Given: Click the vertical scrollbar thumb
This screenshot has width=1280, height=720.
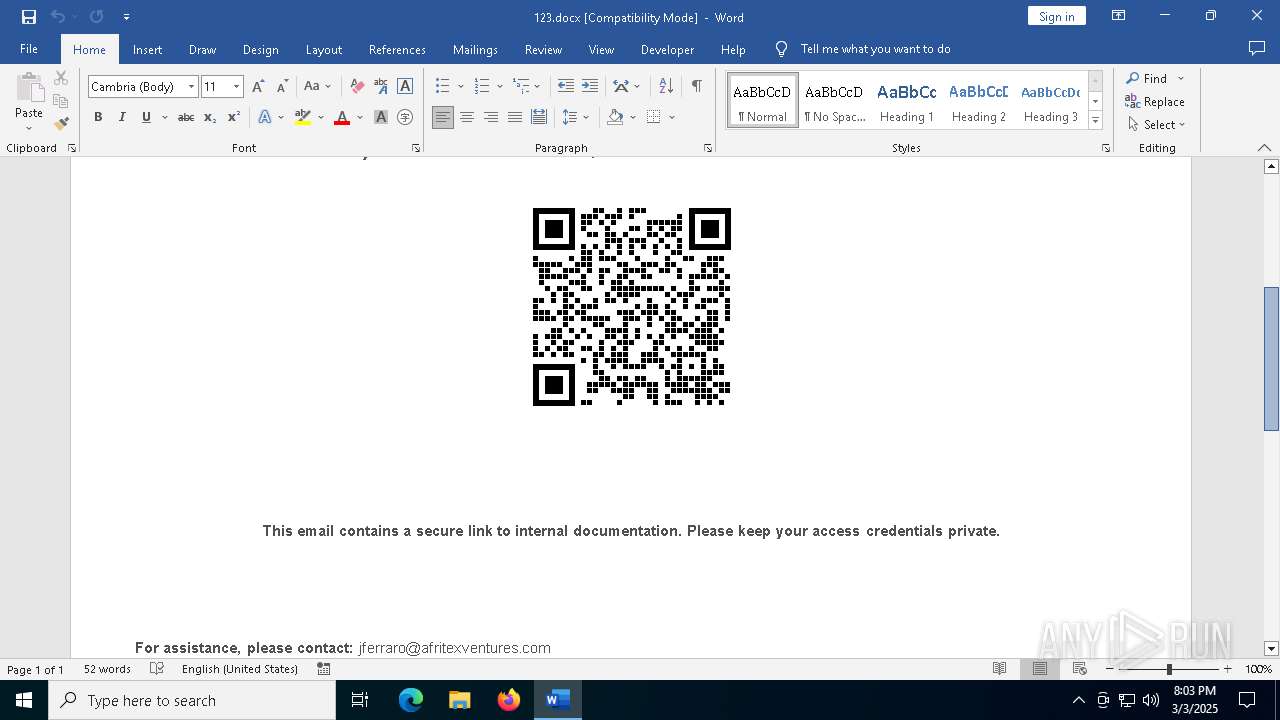Looking at the screenshot, I should 1271,358.
